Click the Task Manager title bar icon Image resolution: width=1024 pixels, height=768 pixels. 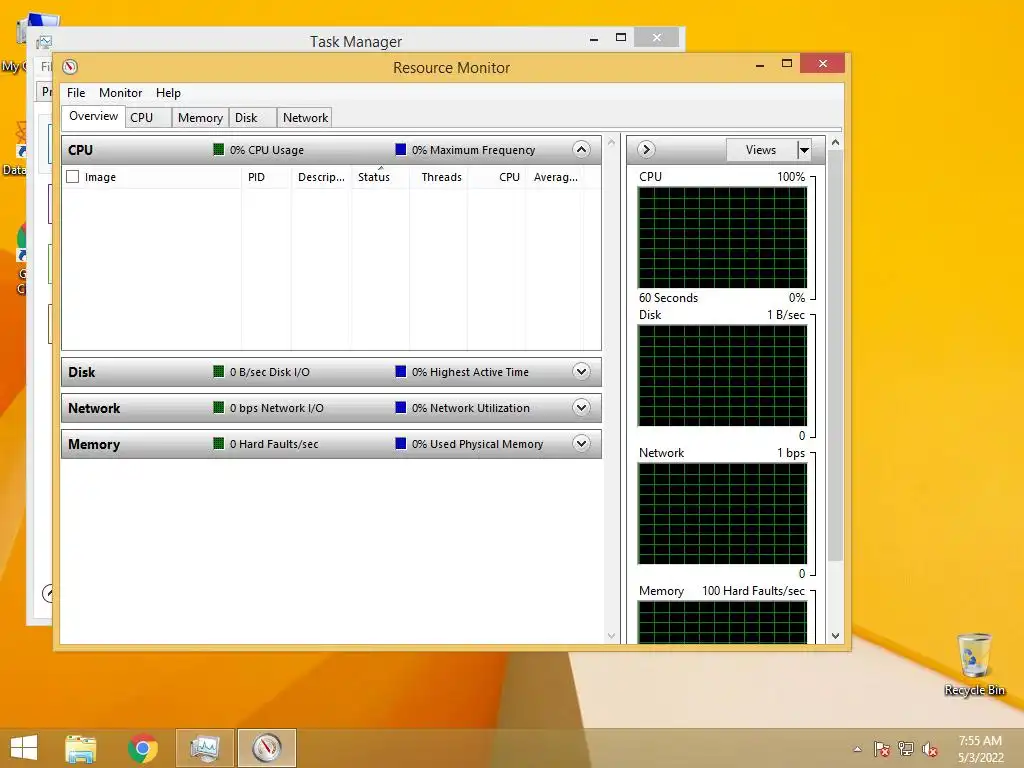44,42
